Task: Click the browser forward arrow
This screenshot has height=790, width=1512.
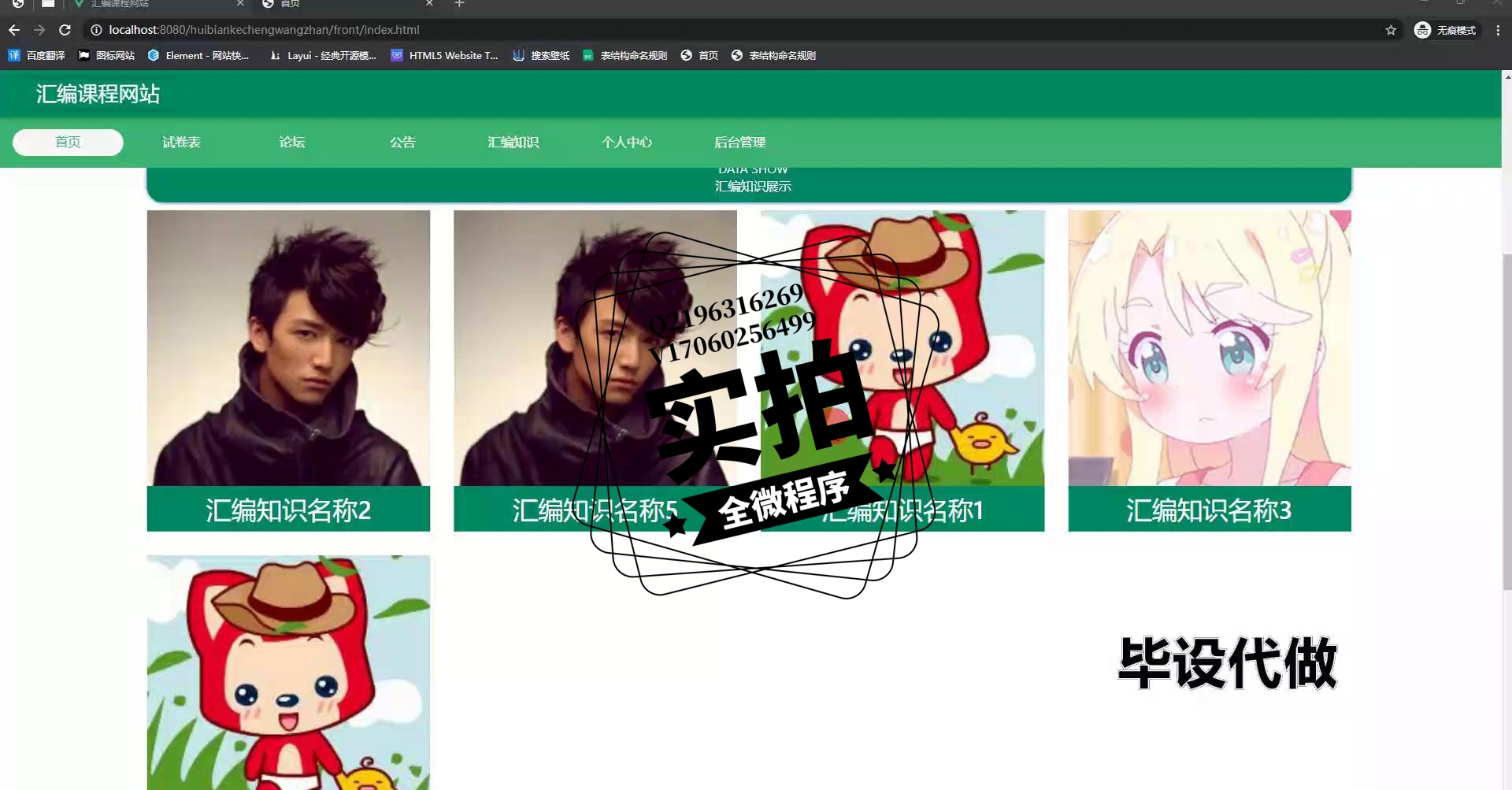Action: tap(39, 30)
